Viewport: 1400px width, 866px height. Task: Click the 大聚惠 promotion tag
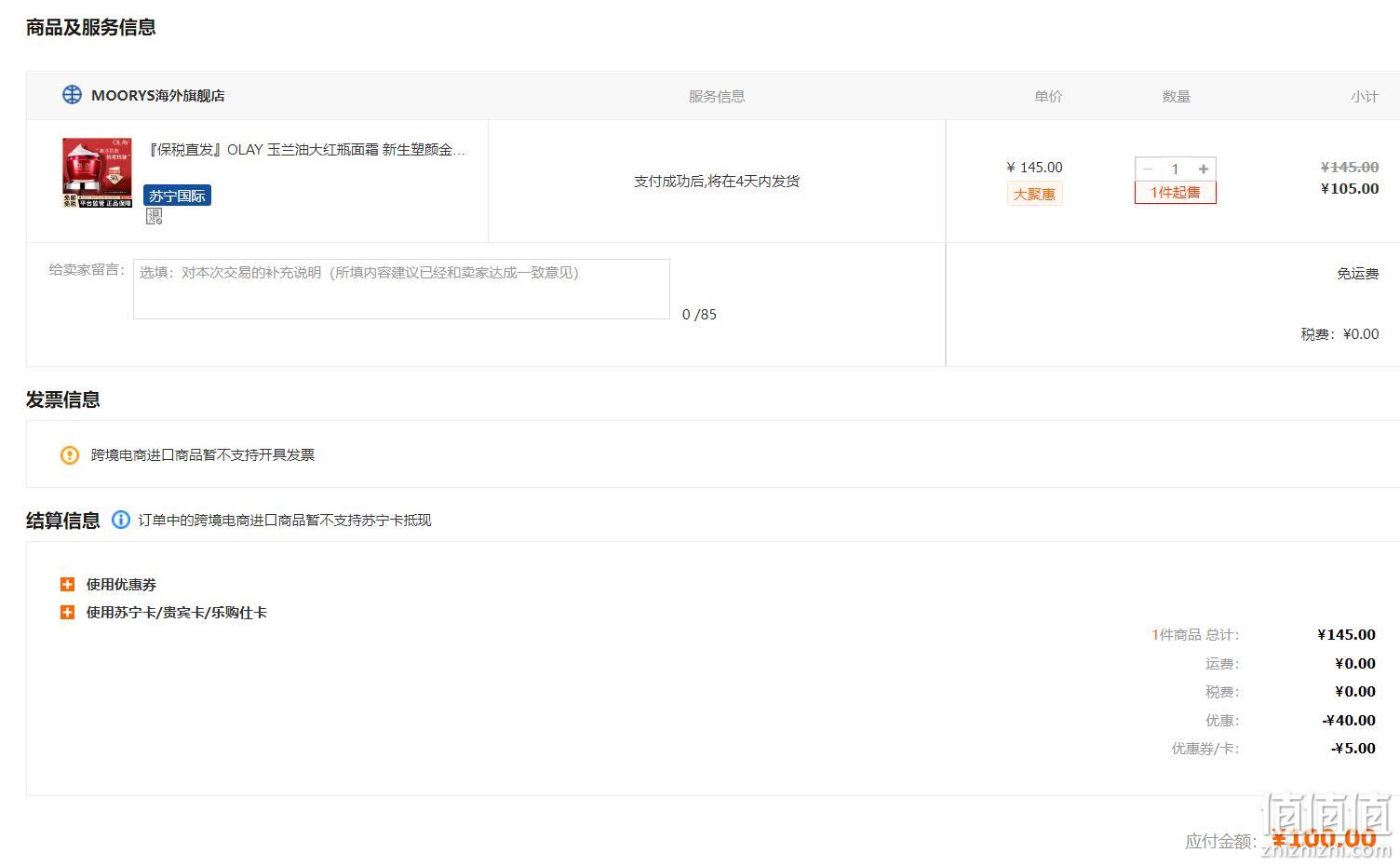1034,194
